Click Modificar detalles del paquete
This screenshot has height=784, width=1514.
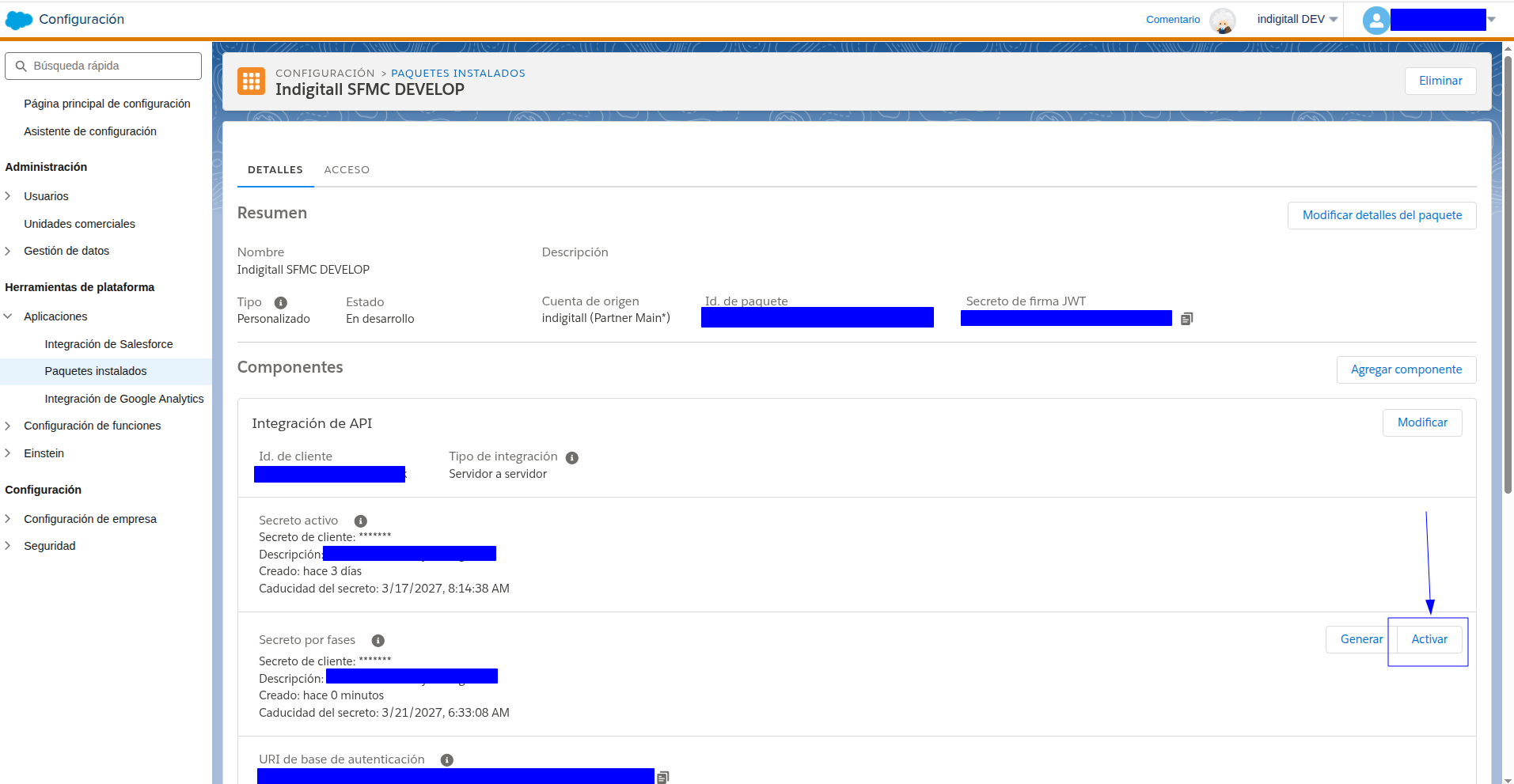pos(1382,215)
